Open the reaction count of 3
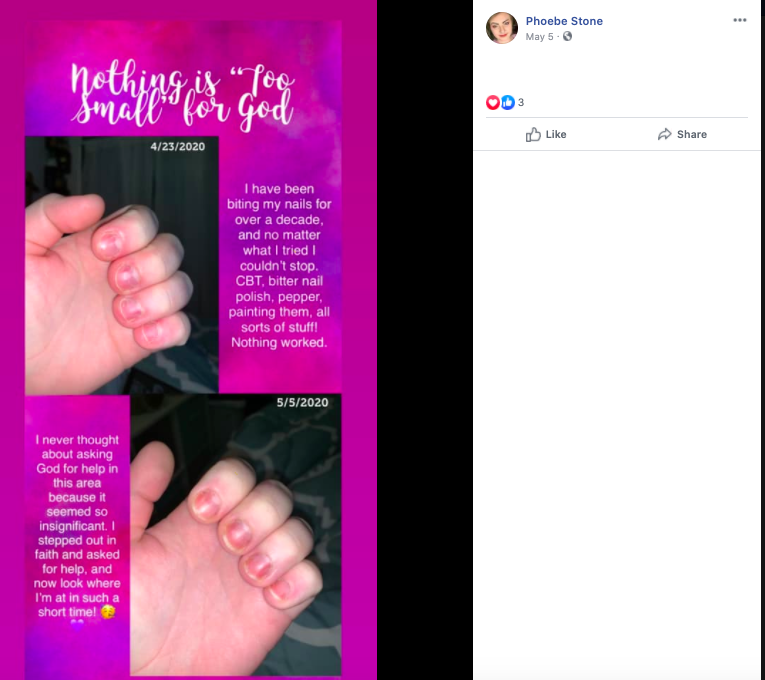 pos(521,102)
